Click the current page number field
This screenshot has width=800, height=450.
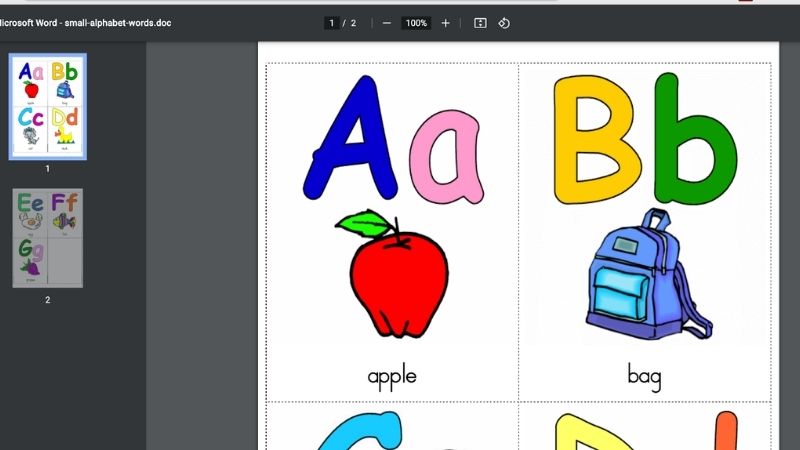(331, 23)
